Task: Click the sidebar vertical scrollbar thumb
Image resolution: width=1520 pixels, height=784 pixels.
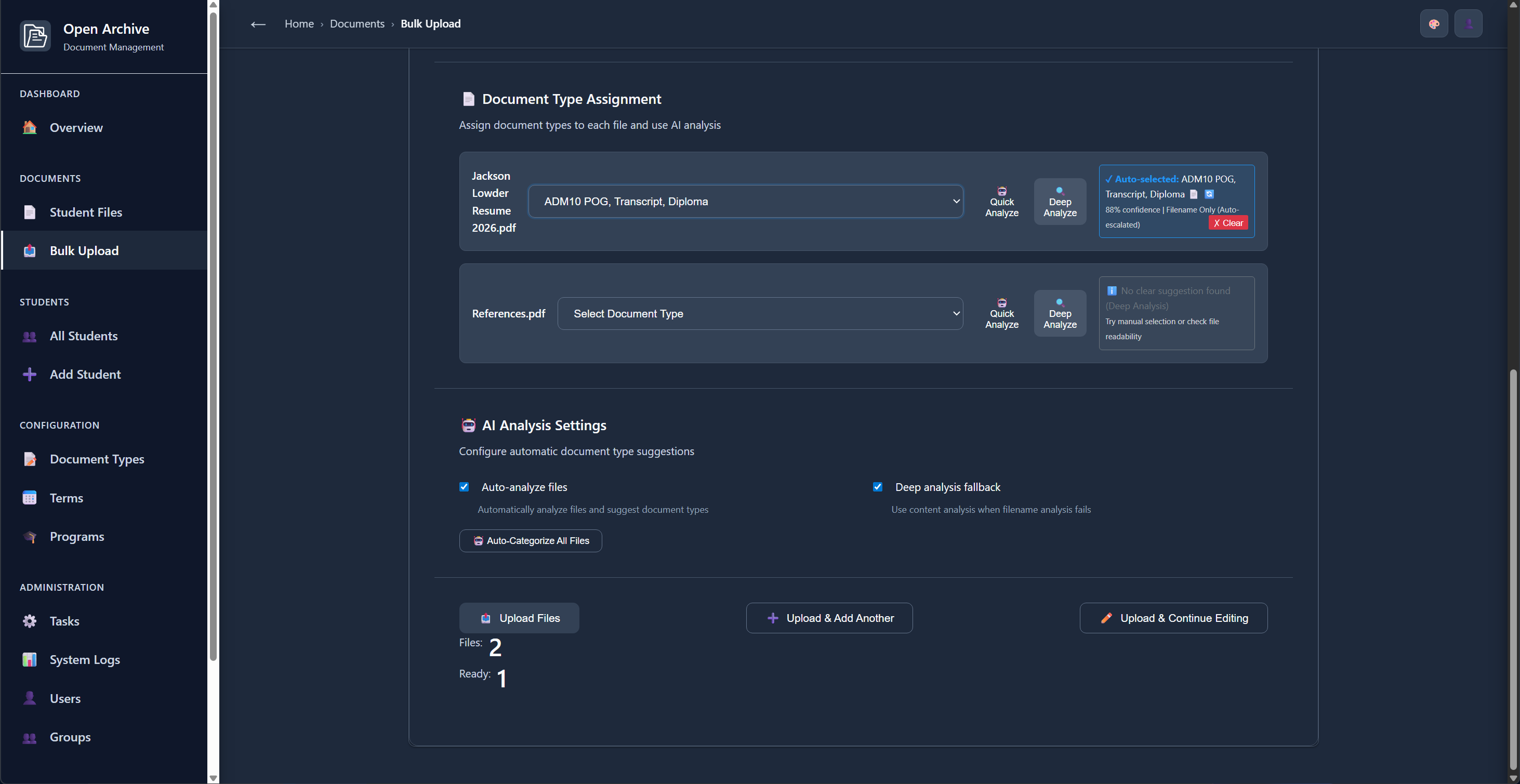Action: (213, 336)
